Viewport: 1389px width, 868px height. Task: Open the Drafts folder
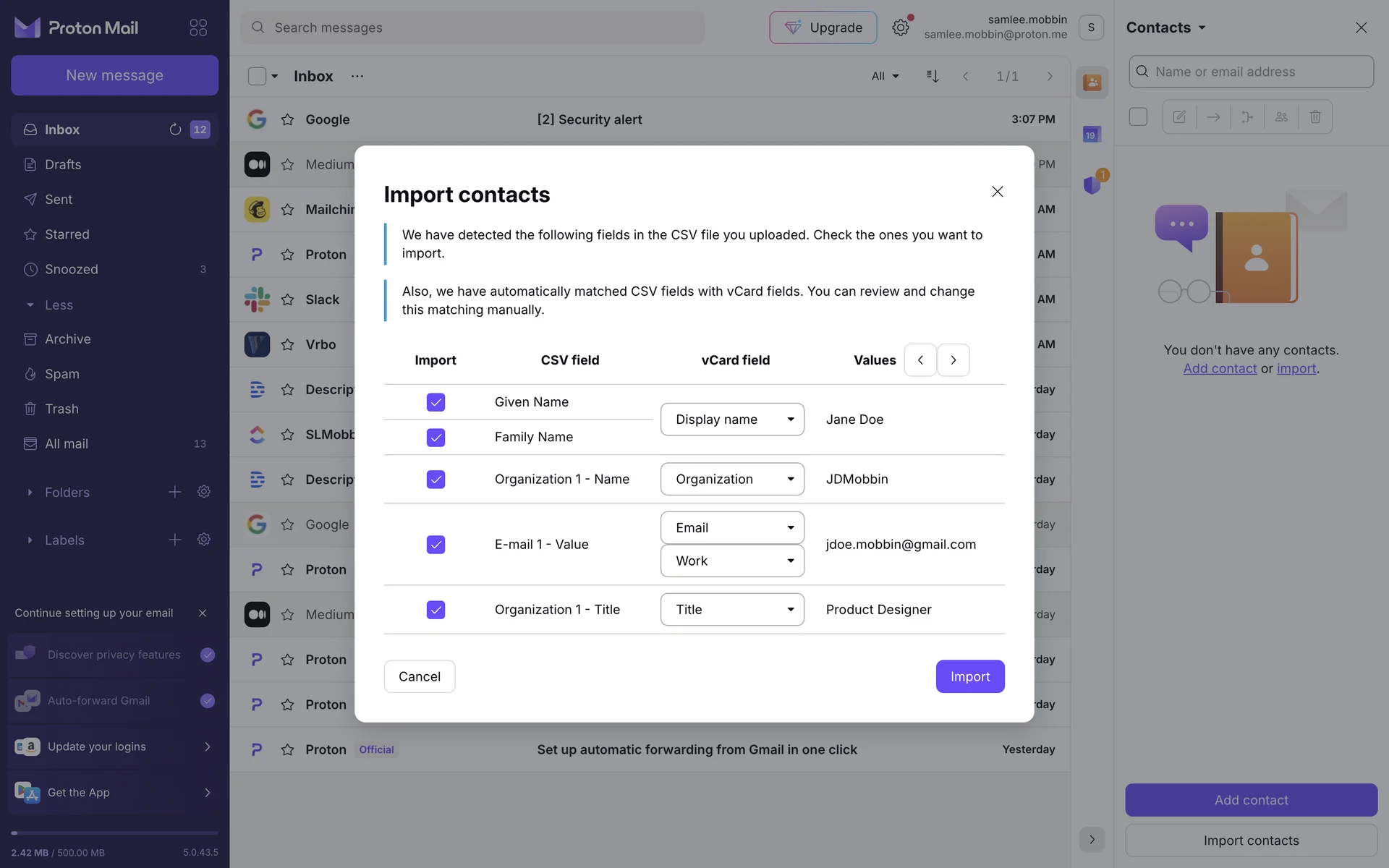63,165
